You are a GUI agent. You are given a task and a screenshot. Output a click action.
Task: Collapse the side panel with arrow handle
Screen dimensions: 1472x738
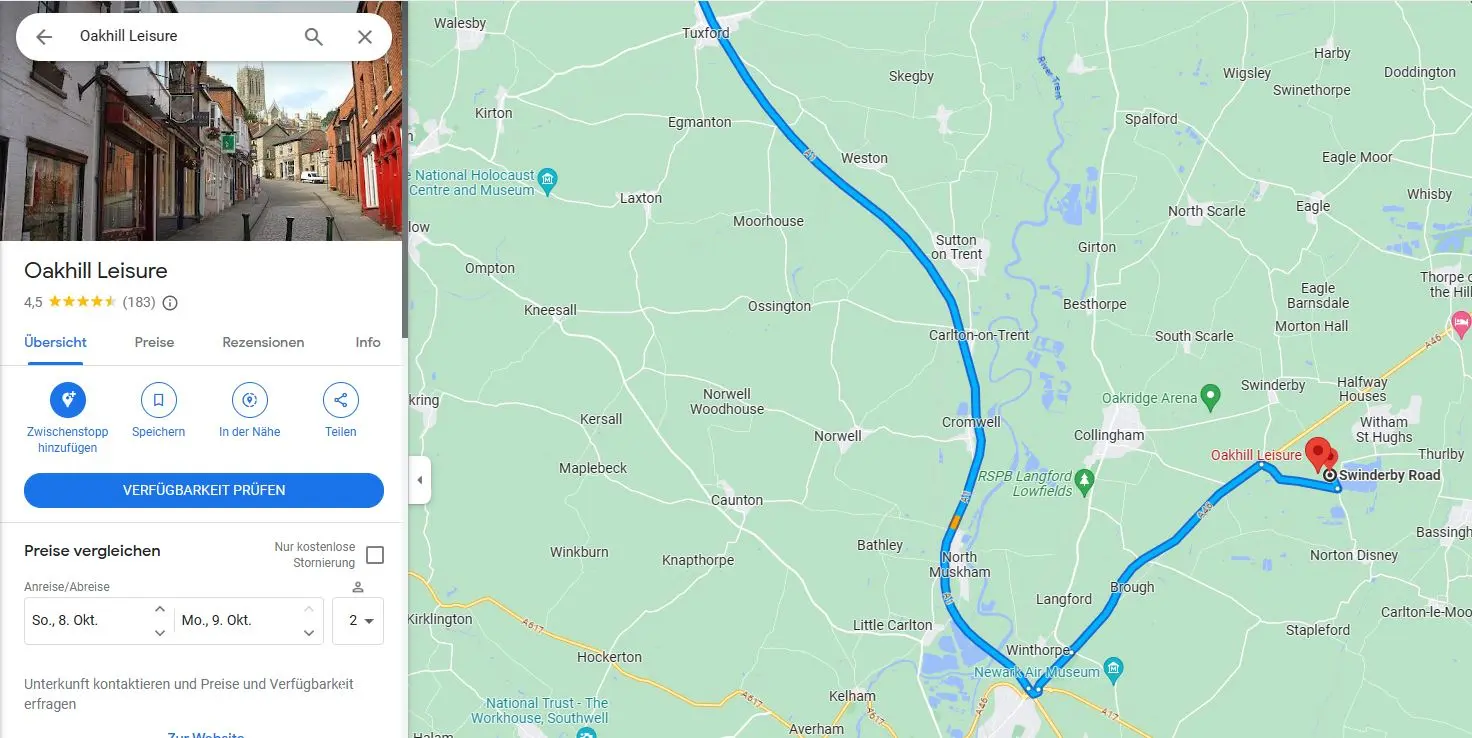(420, 480)
